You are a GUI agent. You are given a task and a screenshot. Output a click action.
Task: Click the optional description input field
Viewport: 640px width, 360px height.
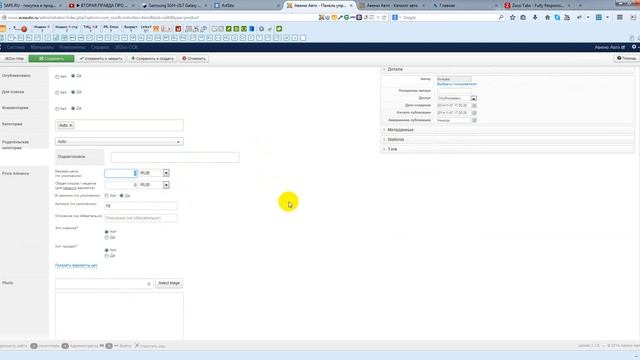[x=141, y=218]
